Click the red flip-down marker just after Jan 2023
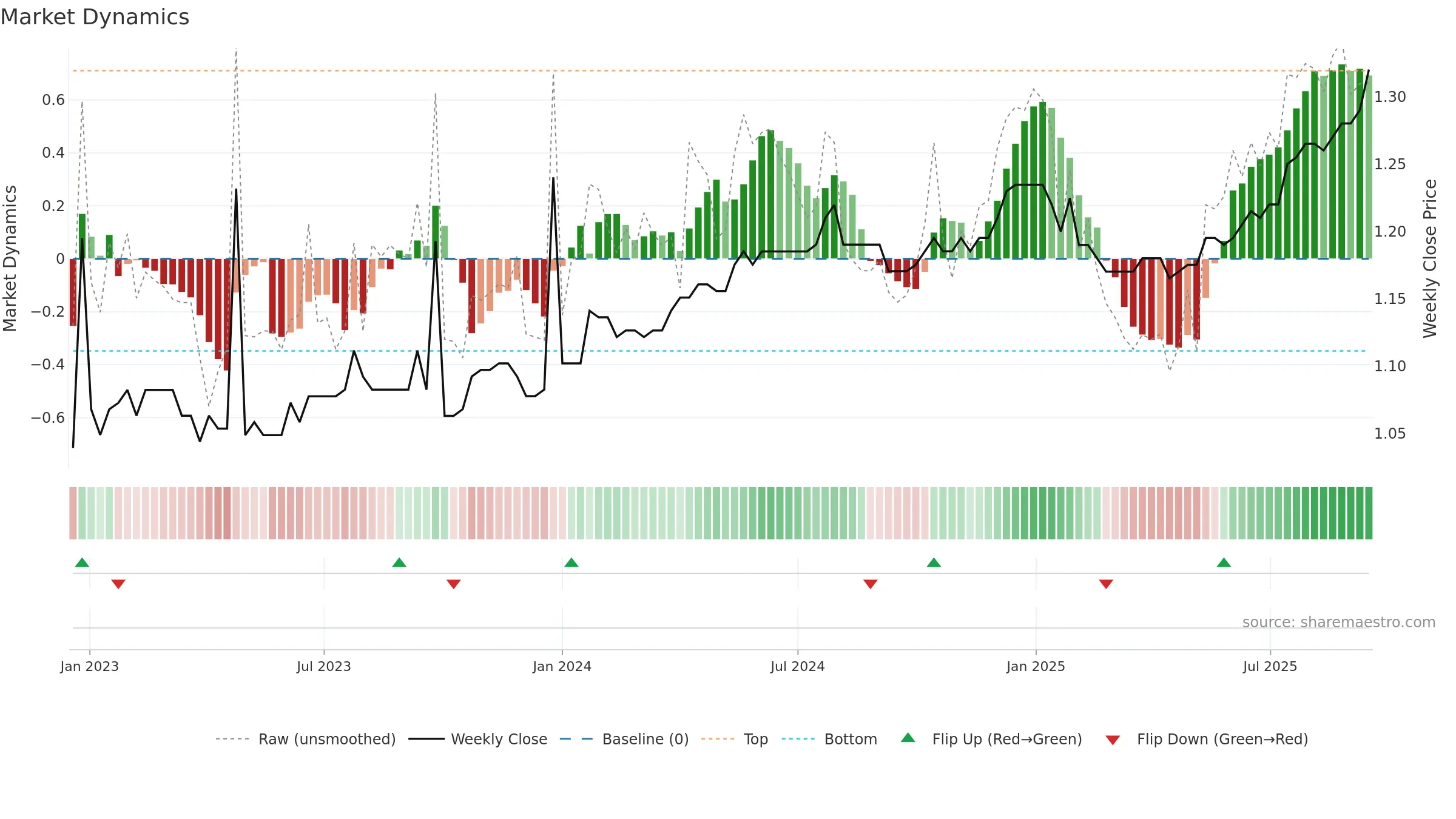 tap(118, 584)
